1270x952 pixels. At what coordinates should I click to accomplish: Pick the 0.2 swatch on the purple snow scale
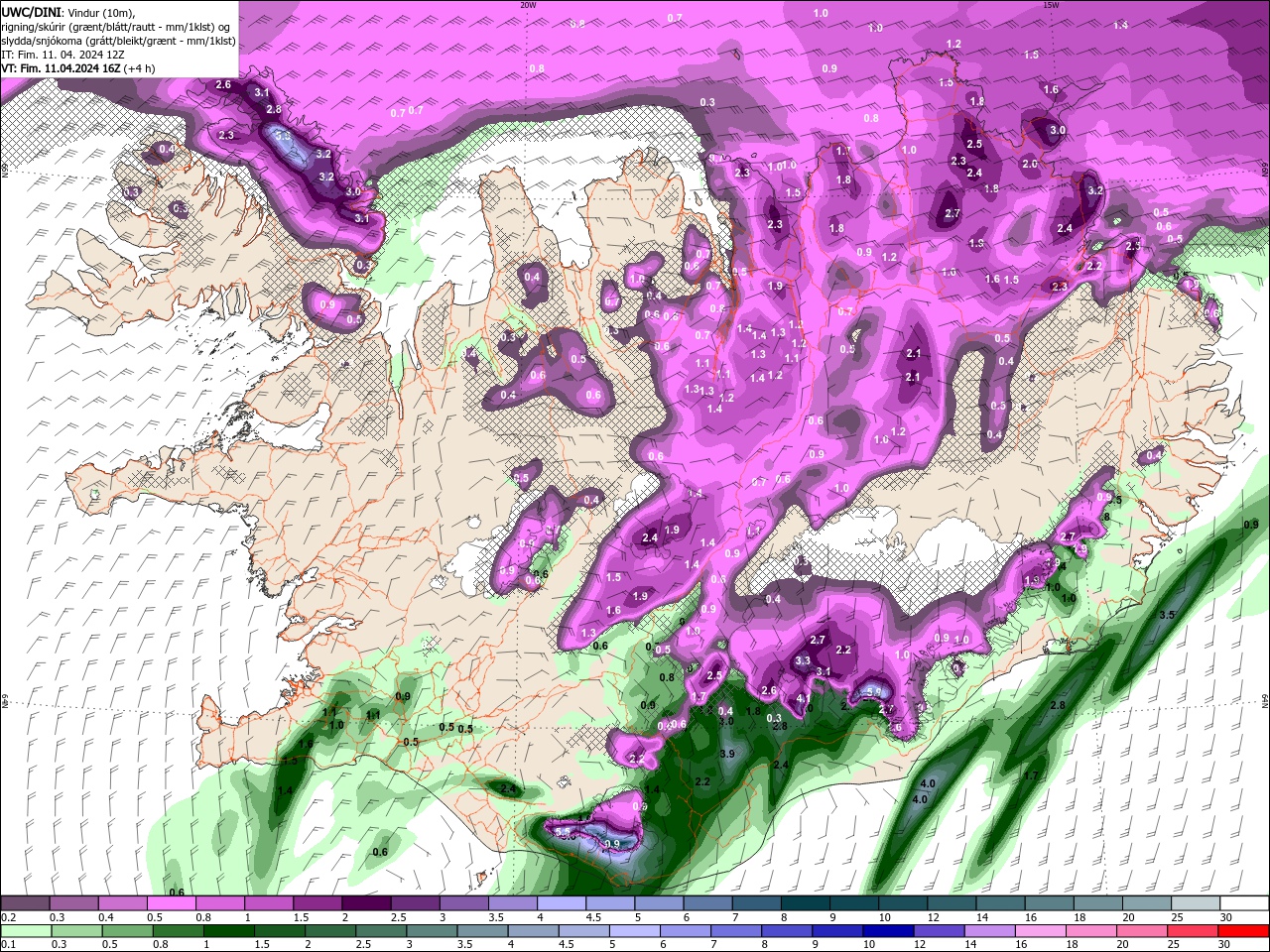[25, 903]
